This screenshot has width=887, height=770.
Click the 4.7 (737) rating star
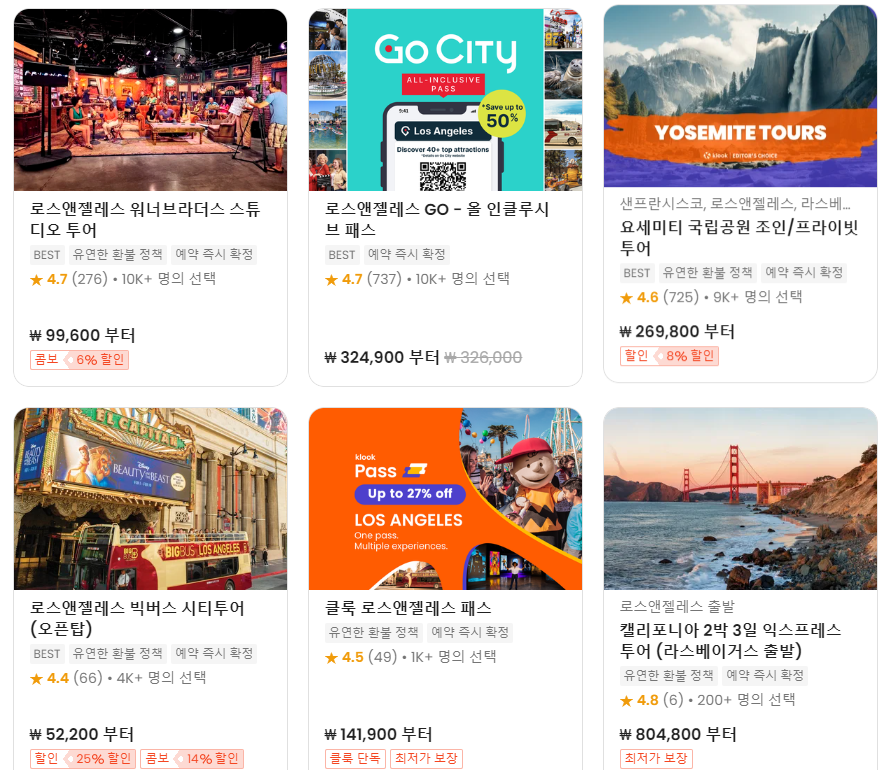tap(331, 279)
